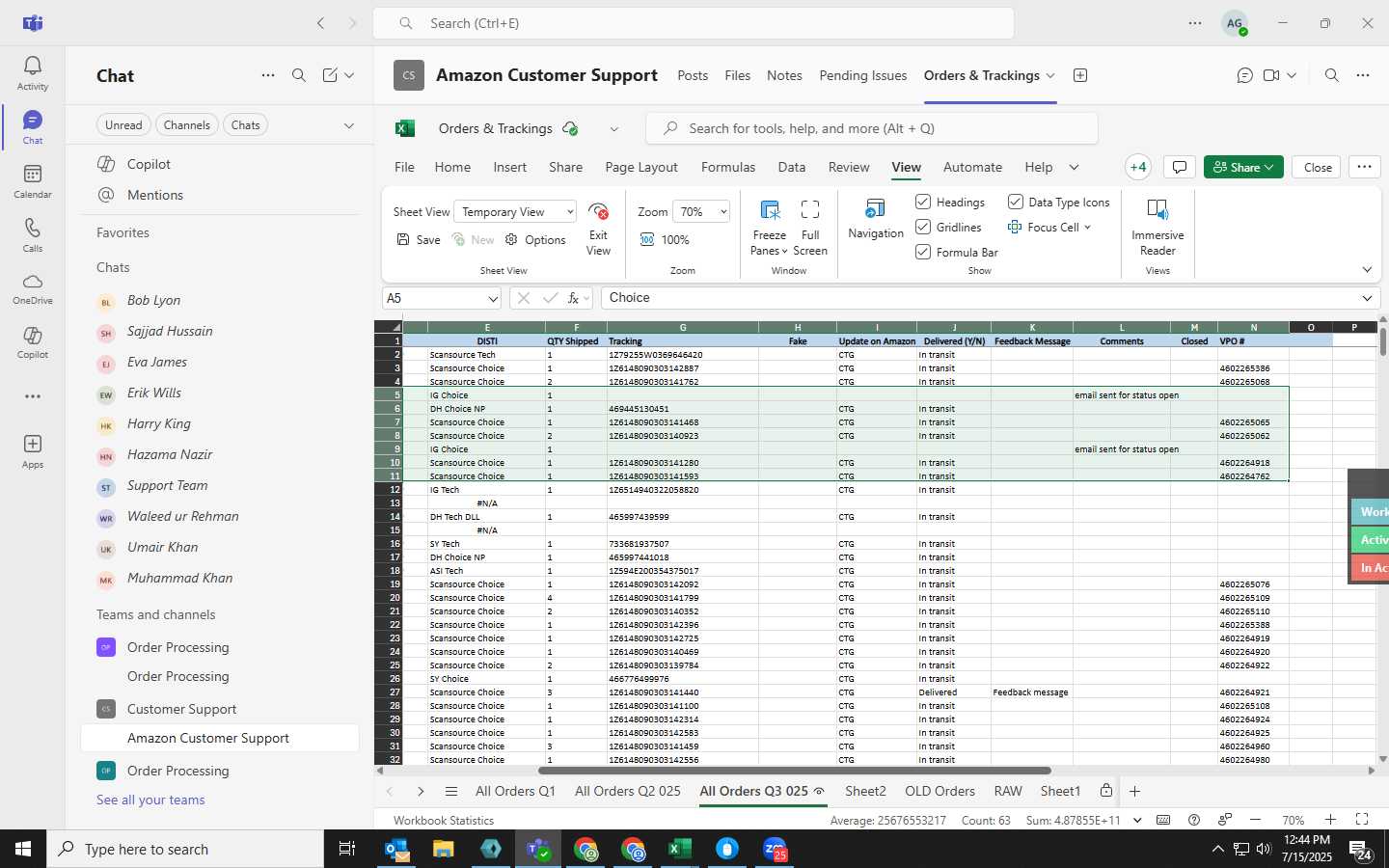Image resolution: width=1389 pixels, height=868 pixels.
Task: Open the Calls section in Teams sidebar
Action: tap(32, 235)
